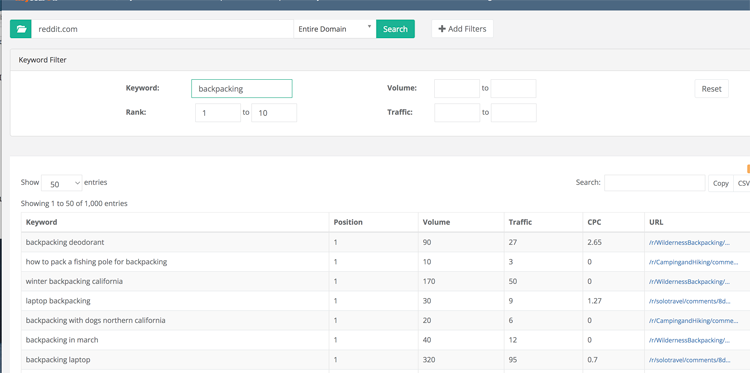Click the Traffic minimum field

pyautogui.click(x=457, y=113)
